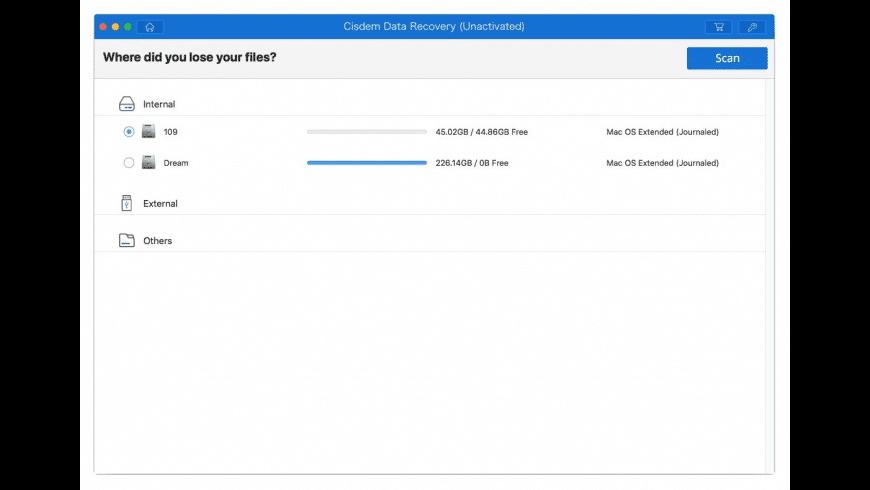Maximize the window with green button

point(128,27)
